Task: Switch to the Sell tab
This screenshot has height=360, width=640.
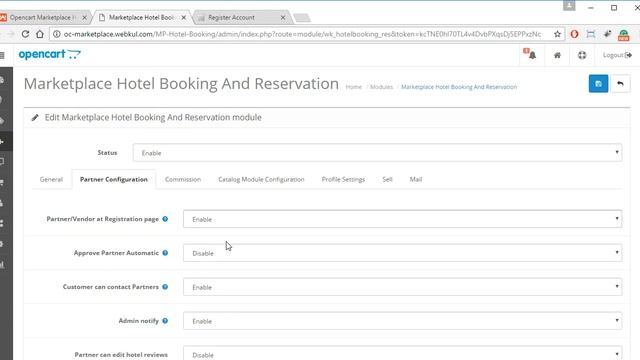Action: (387, 179)
